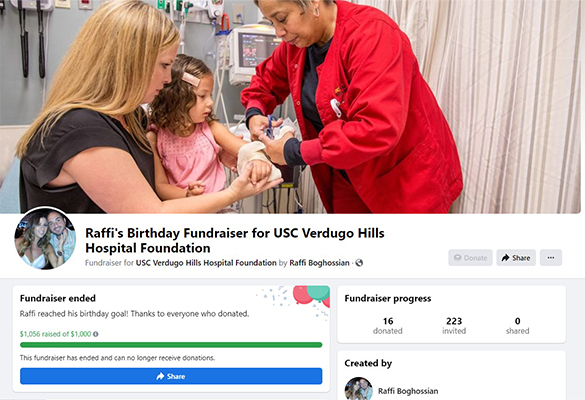This screenshot has width=585, height=400.
Task: Click the balloons decoration on ended card
Action: tap(311, 295)
